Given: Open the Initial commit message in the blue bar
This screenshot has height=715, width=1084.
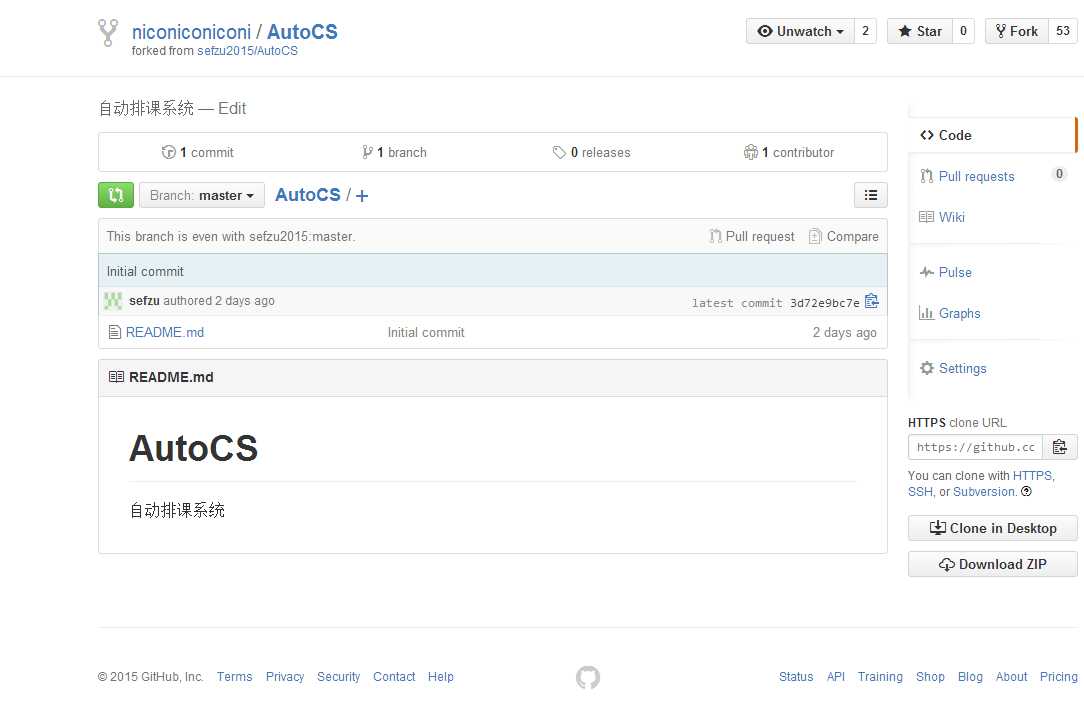Looking at the screenshot, I should click(x=145, y=272).
